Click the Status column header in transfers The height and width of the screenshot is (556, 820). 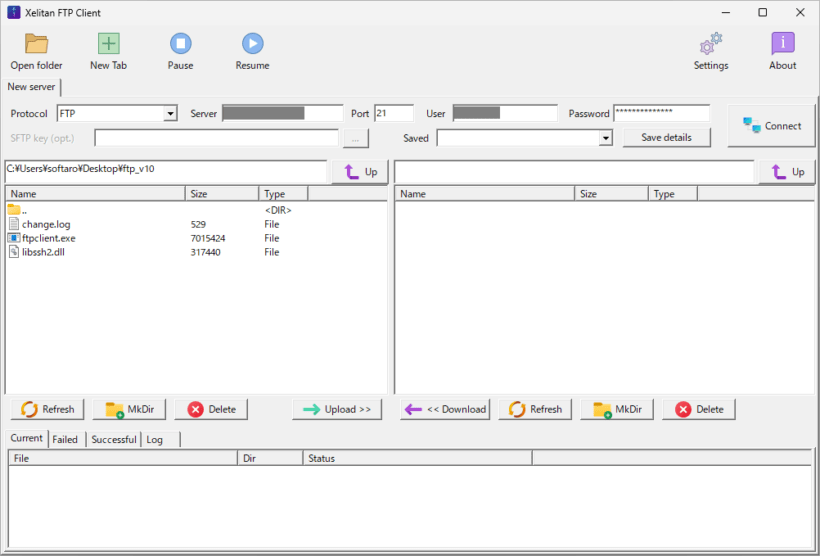(x=418, y=459)
